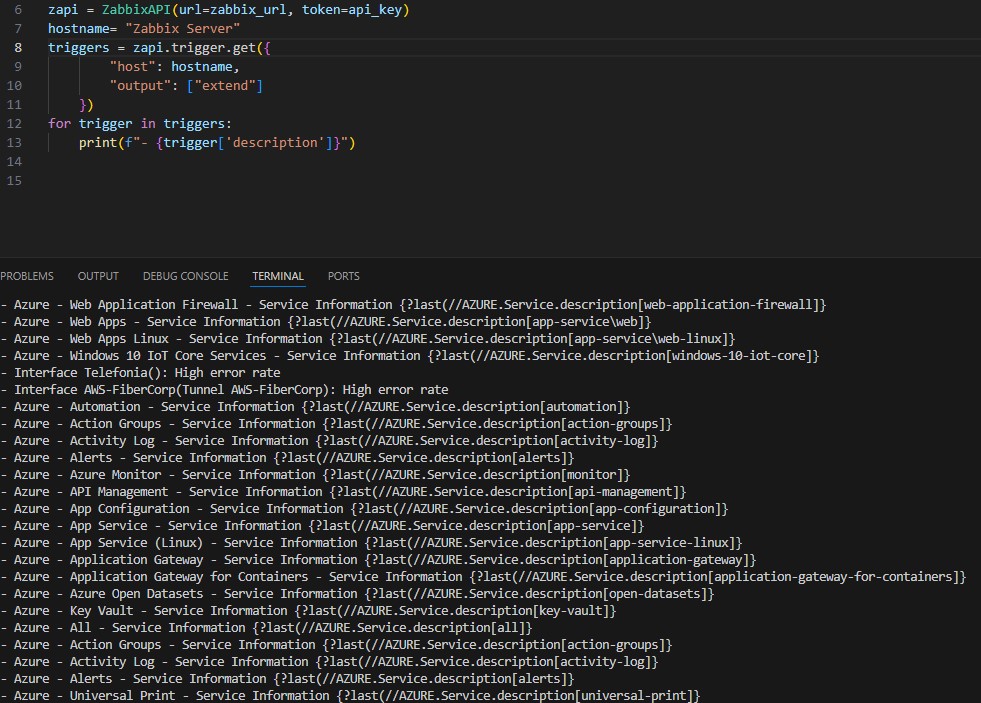Click the Interface AWS-FiberCorp High error rate line
This screenshot has width=981, height=703.
225,390
